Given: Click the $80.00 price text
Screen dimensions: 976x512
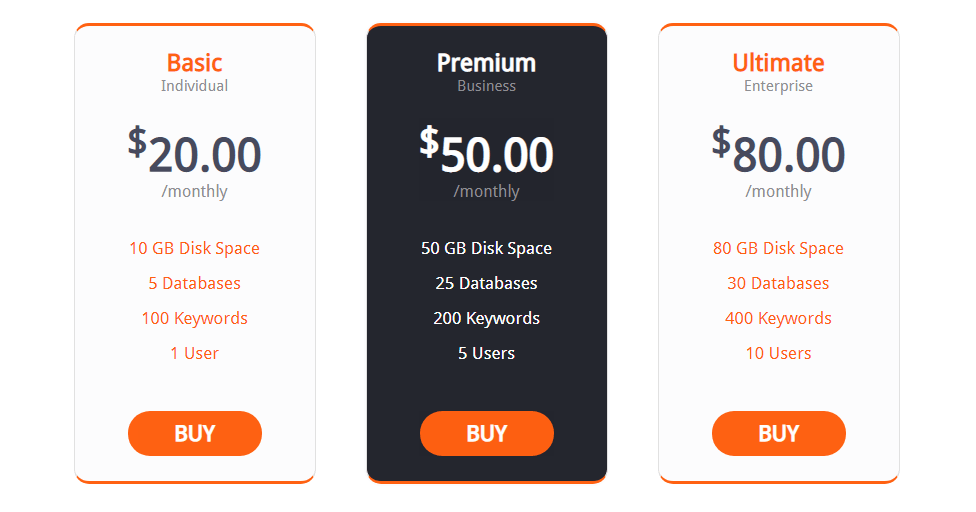Looking at the screenshot, I should click(x=779, y=151).
